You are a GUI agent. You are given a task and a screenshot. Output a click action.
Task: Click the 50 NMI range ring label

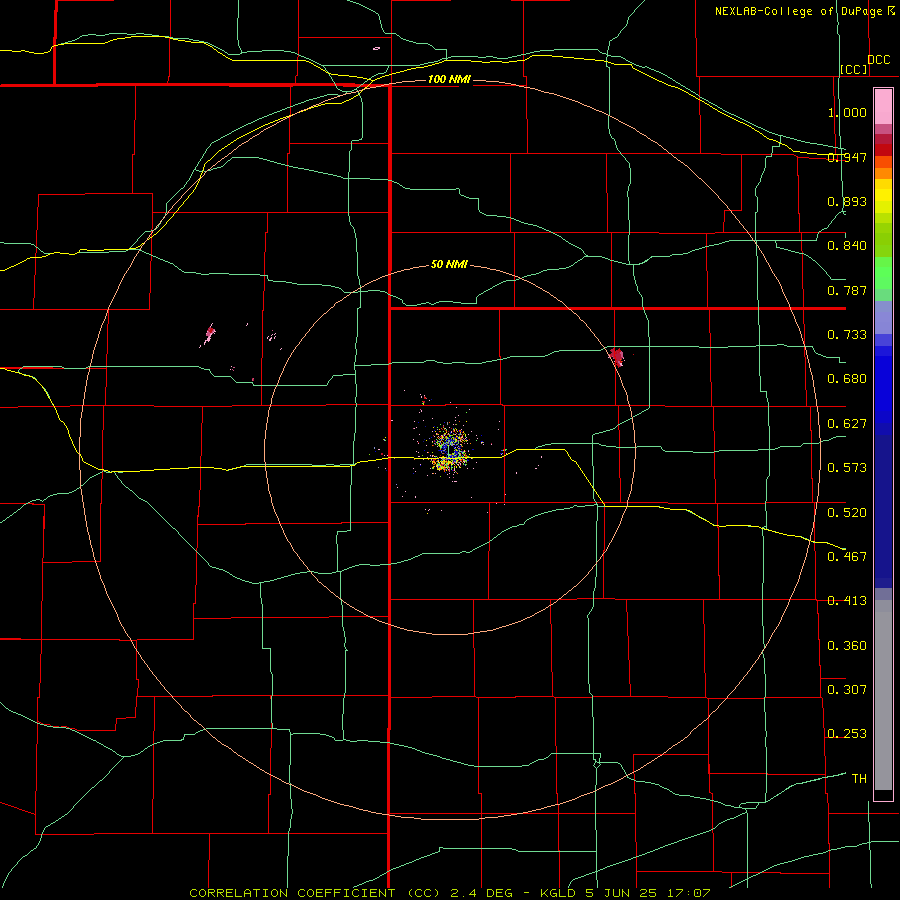449,264
